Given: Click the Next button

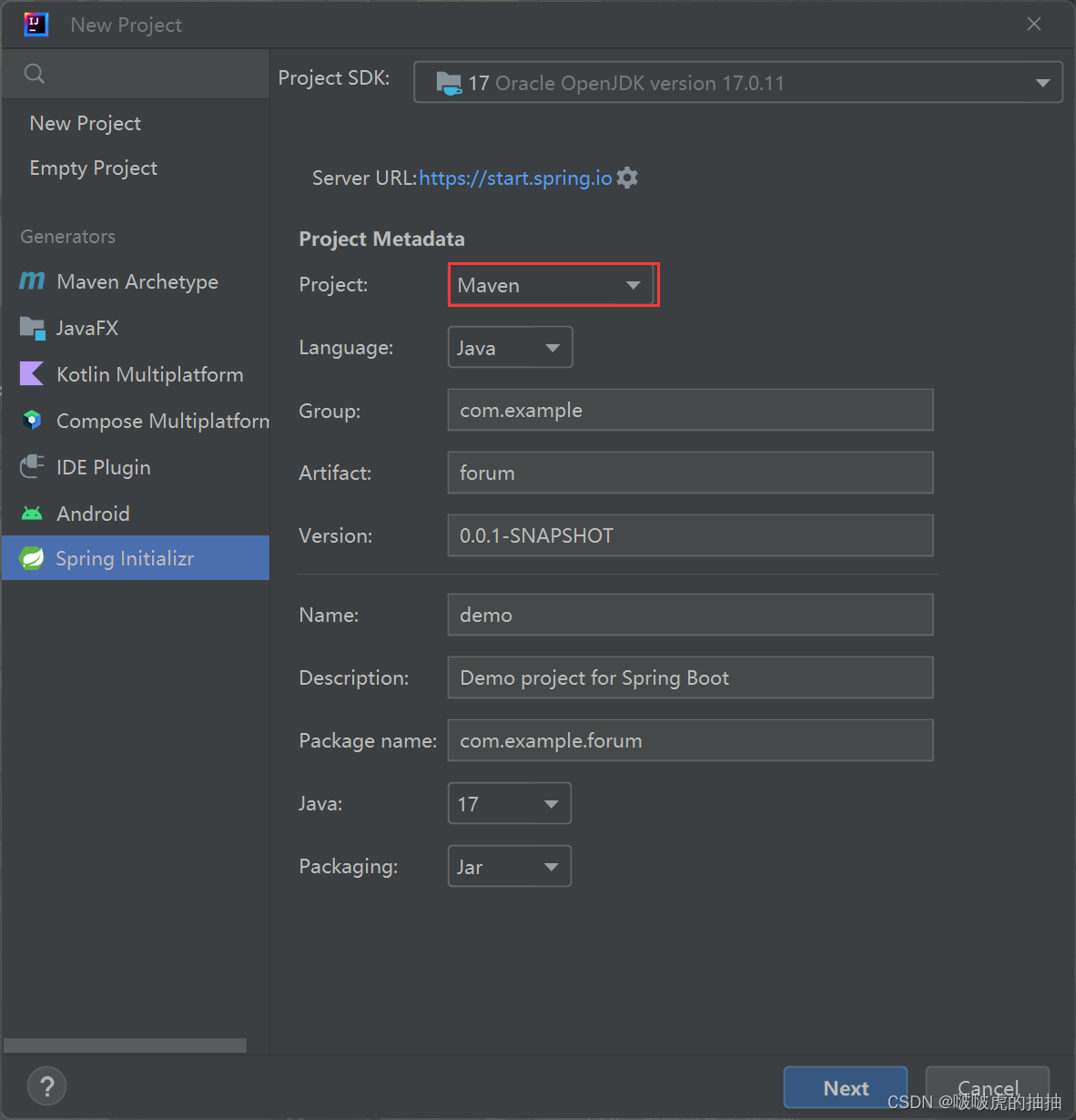Looking at the screenshot, I should pyautogui.click(x=846, y=1087).
